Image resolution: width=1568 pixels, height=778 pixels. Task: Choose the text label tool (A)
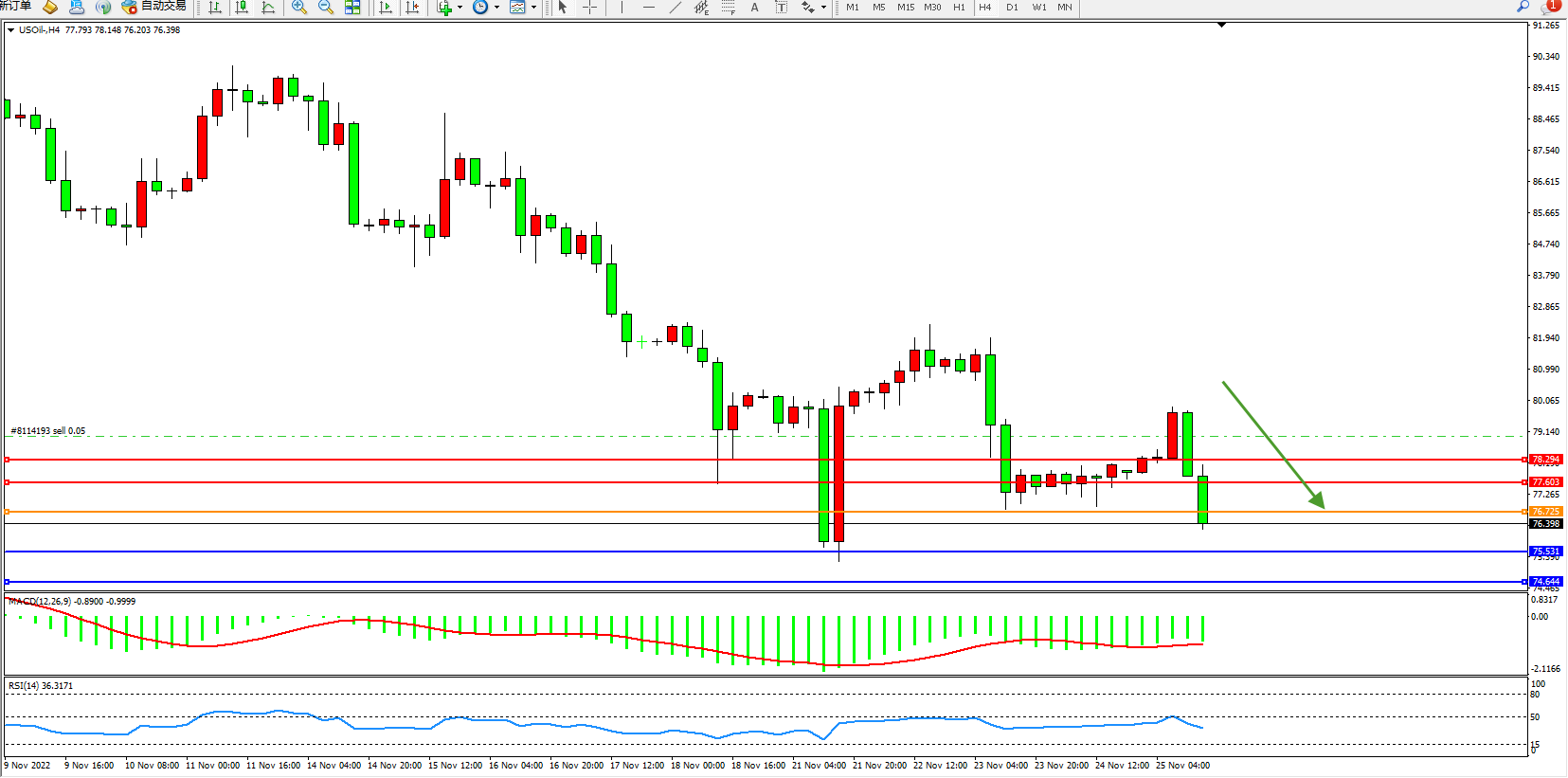[x=754, y=8]
